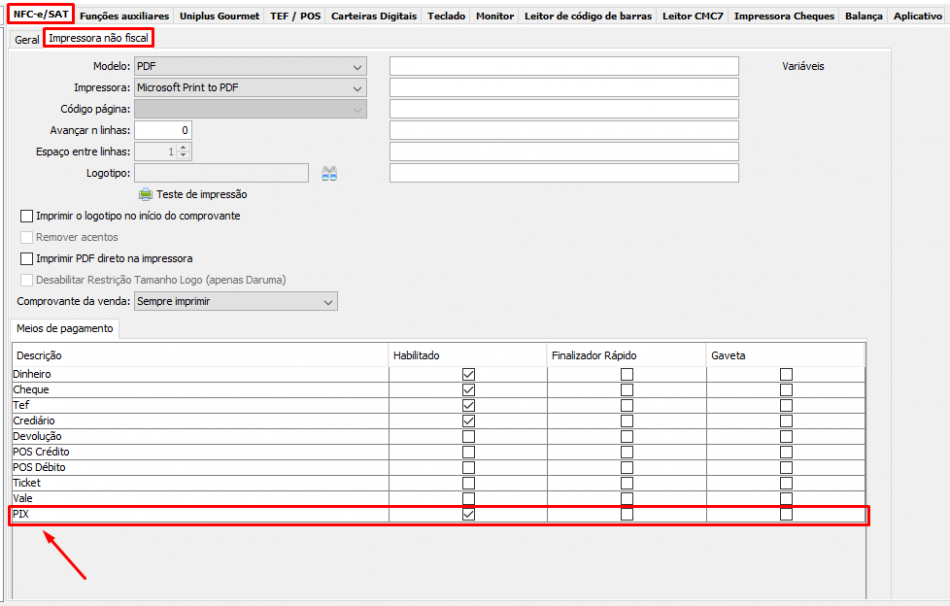The width and height of the screenshot is (950, 606).
Task: Check Finalizador Rápido for Dinheiro
Action: click(x=627, y=375)
